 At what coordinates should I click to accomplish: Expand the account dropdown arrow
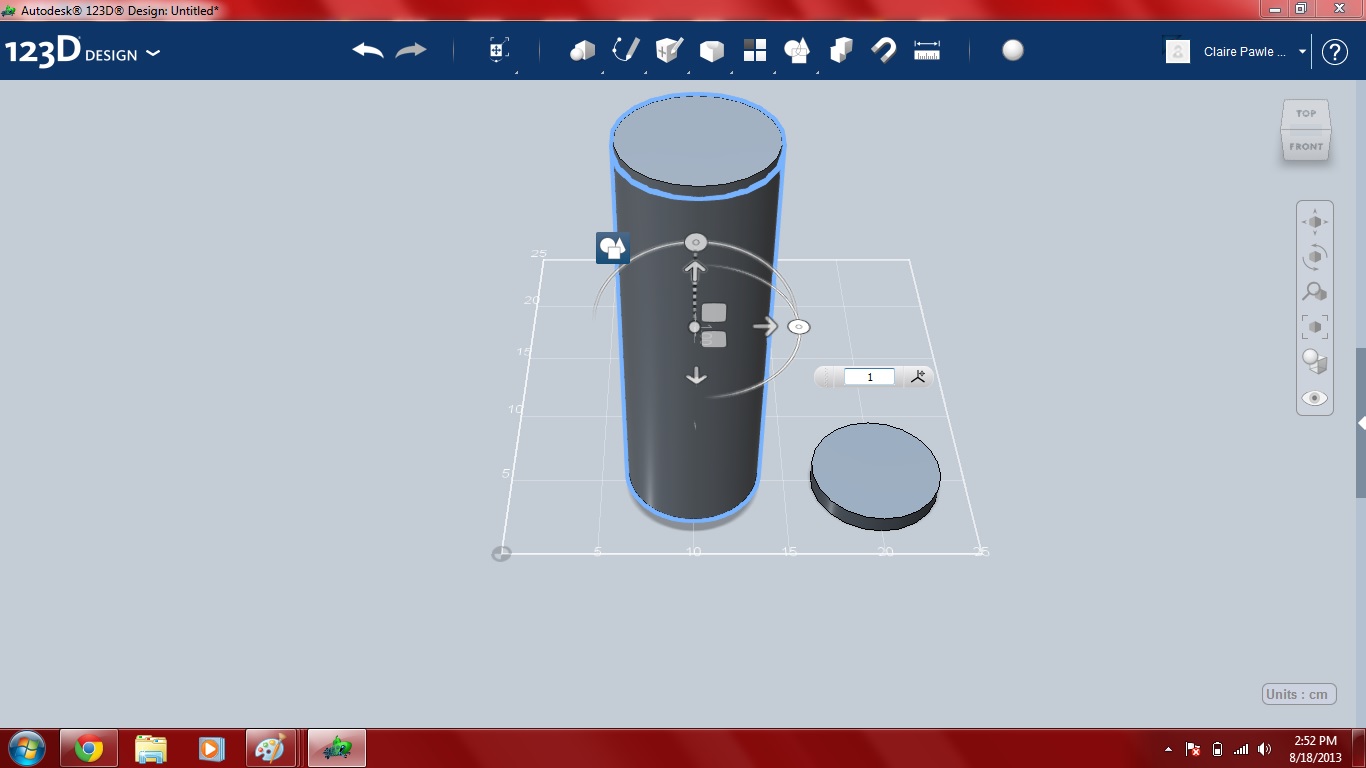tap(1302, 52)
